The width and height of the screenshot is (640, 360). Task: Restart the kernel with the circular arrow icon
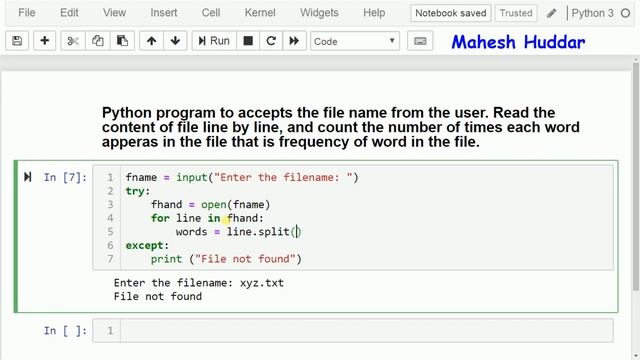[x=271, y=41]
